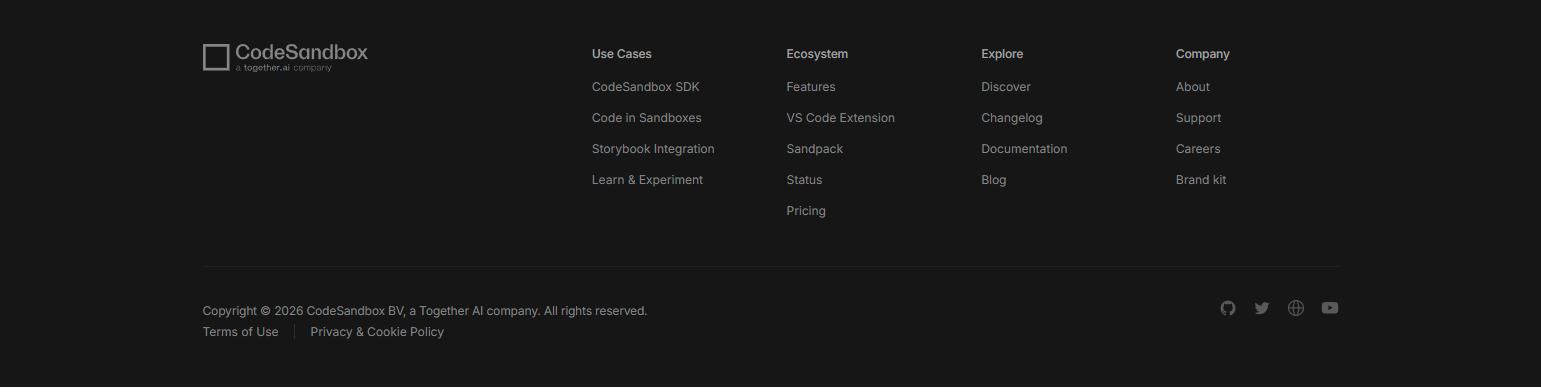Open Privacy & Cookie Policy
This screenshot has width=1541, height=392.
(x=377, y=332)
